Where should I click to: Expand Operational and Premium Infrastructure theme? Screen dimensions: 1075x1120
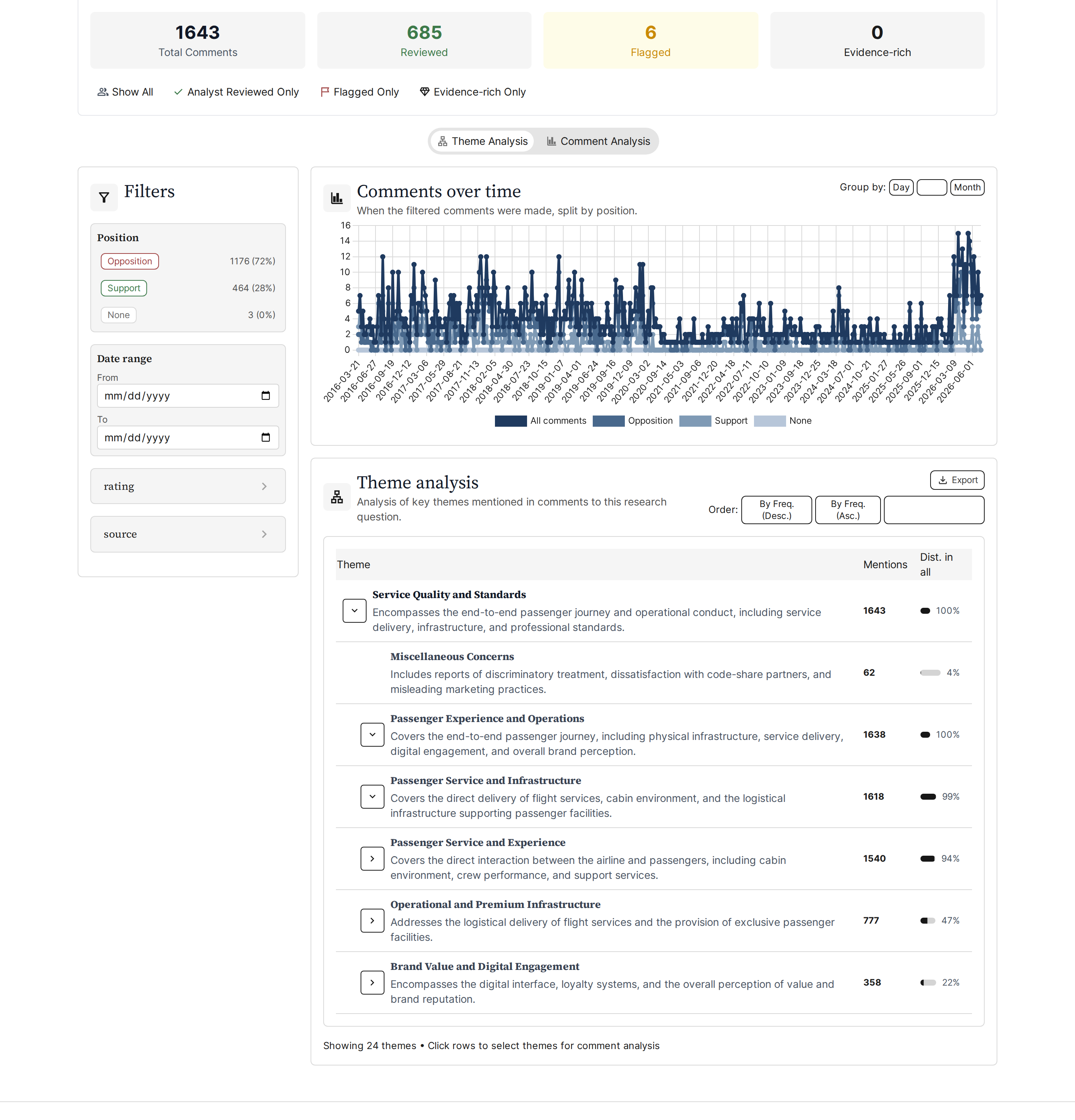pyautogui.click(x=372, y=921)
